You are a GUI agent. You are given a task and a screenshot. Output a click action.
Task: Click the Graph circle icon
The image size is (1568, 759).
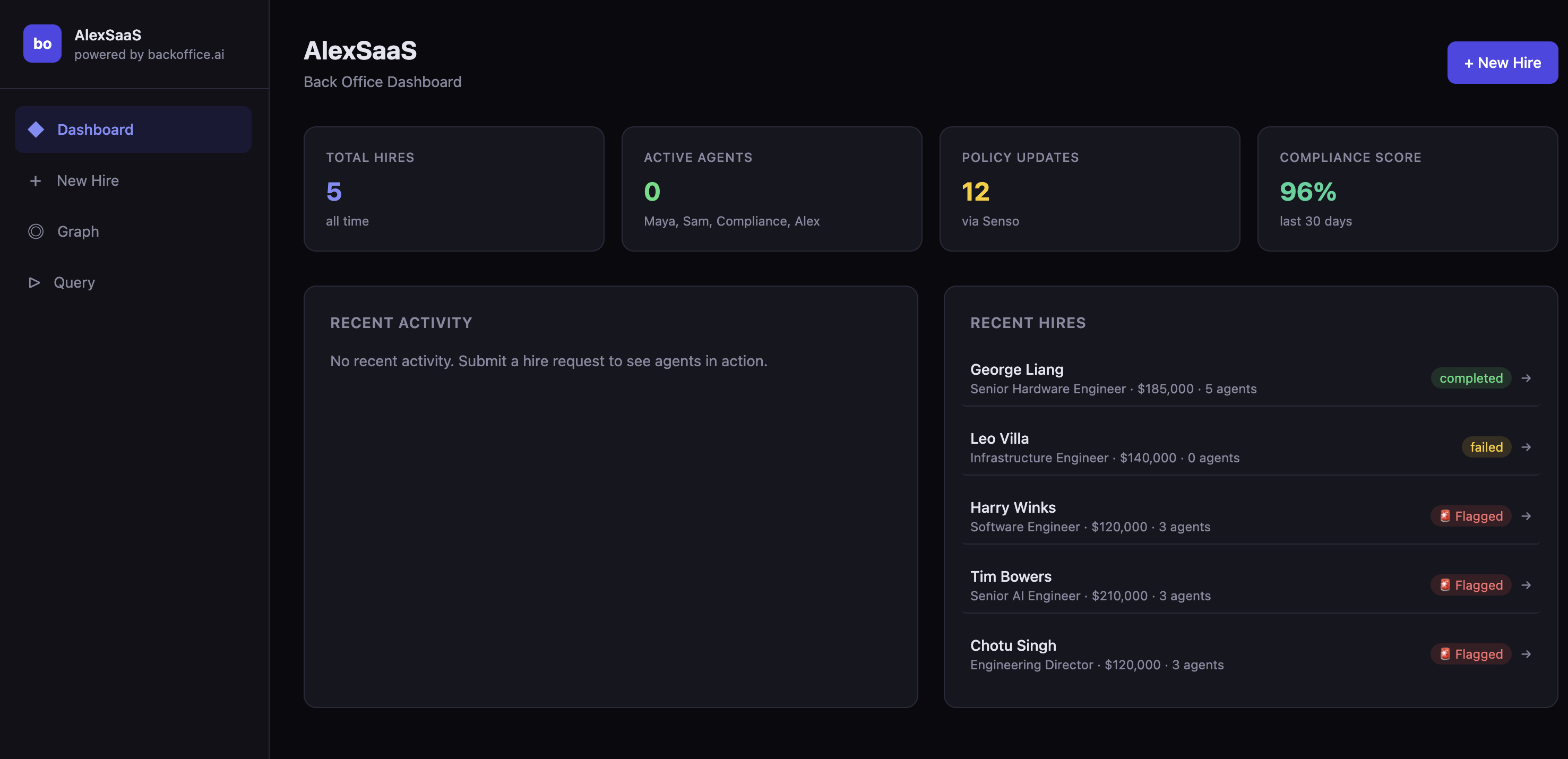[x=36, y=231]
